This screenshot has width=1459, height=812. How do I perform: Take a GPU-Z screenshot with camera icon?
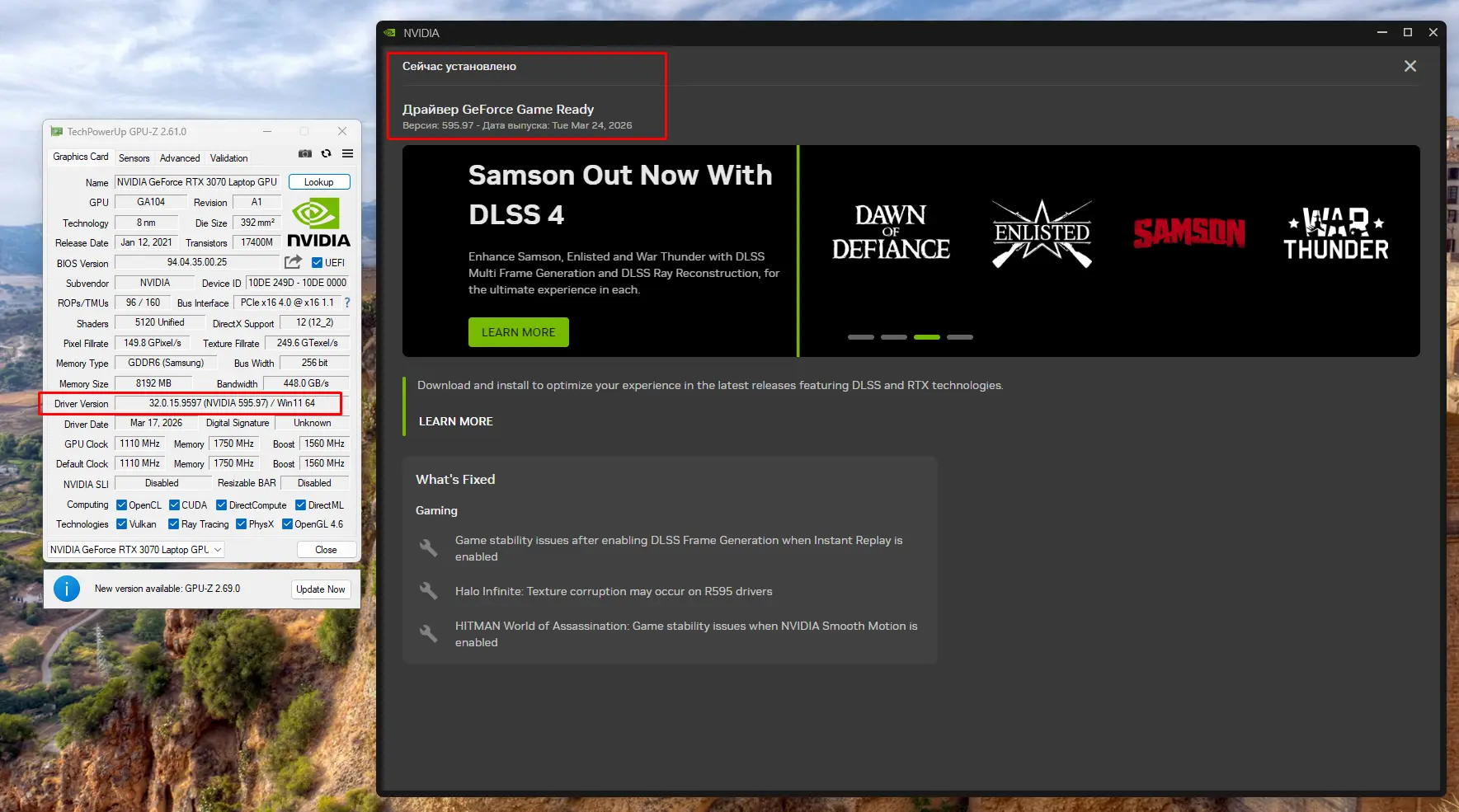(x=305, y=154)
